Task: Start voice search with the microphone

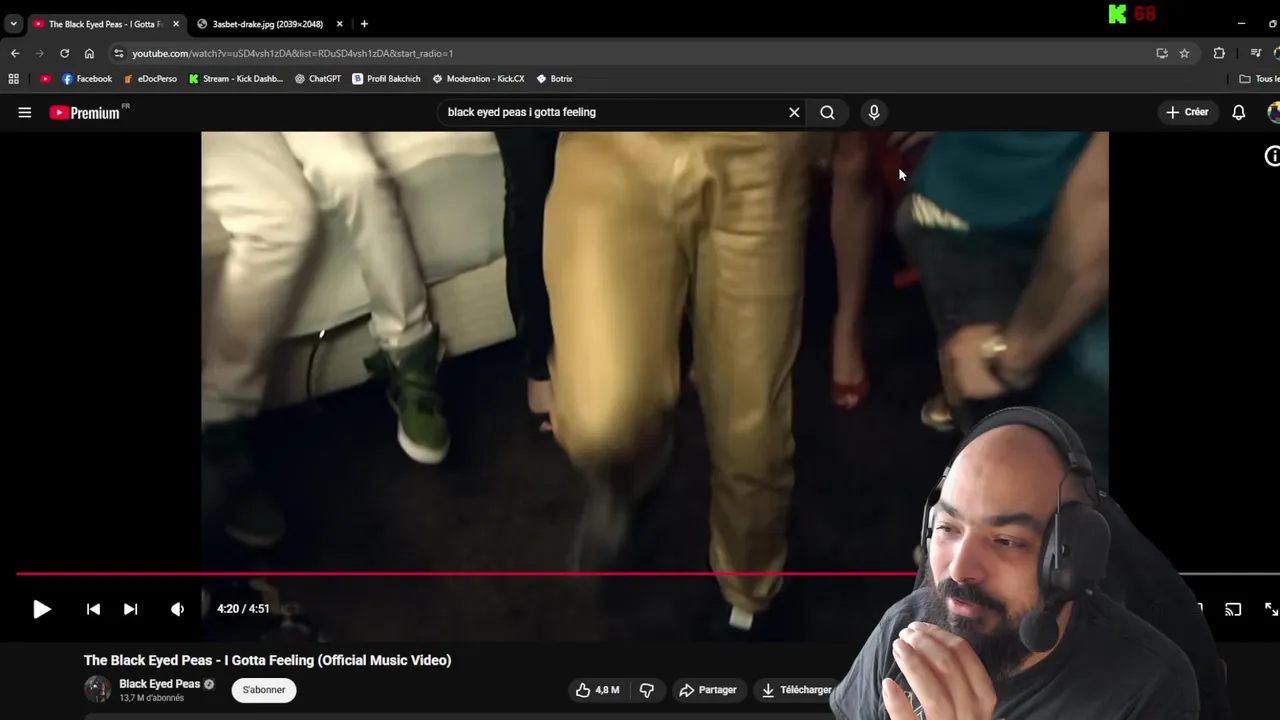Action: pos(874,112)
